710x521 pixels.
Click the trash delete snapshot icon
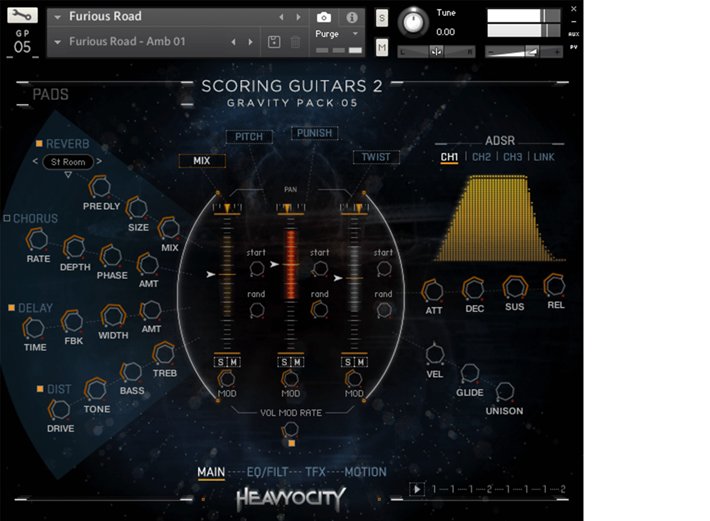point(295,42)
